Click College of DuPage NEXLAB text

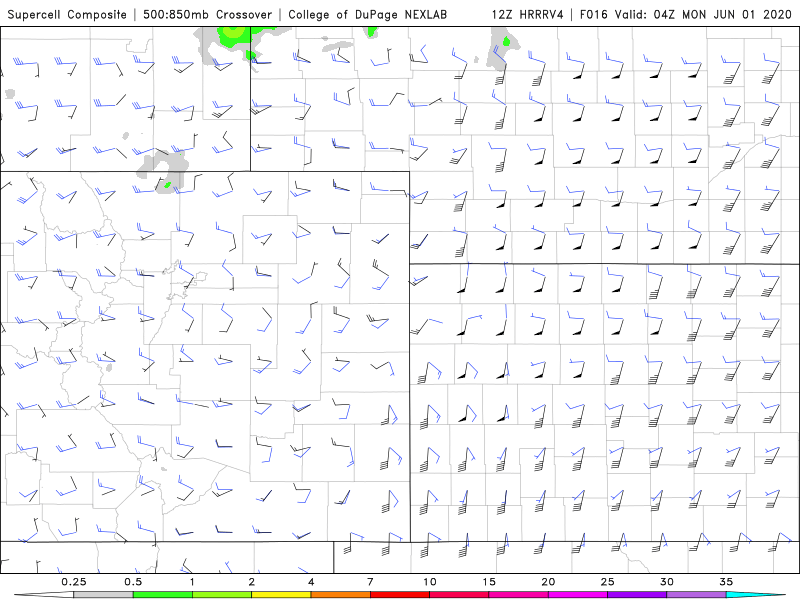click(367, 14)
